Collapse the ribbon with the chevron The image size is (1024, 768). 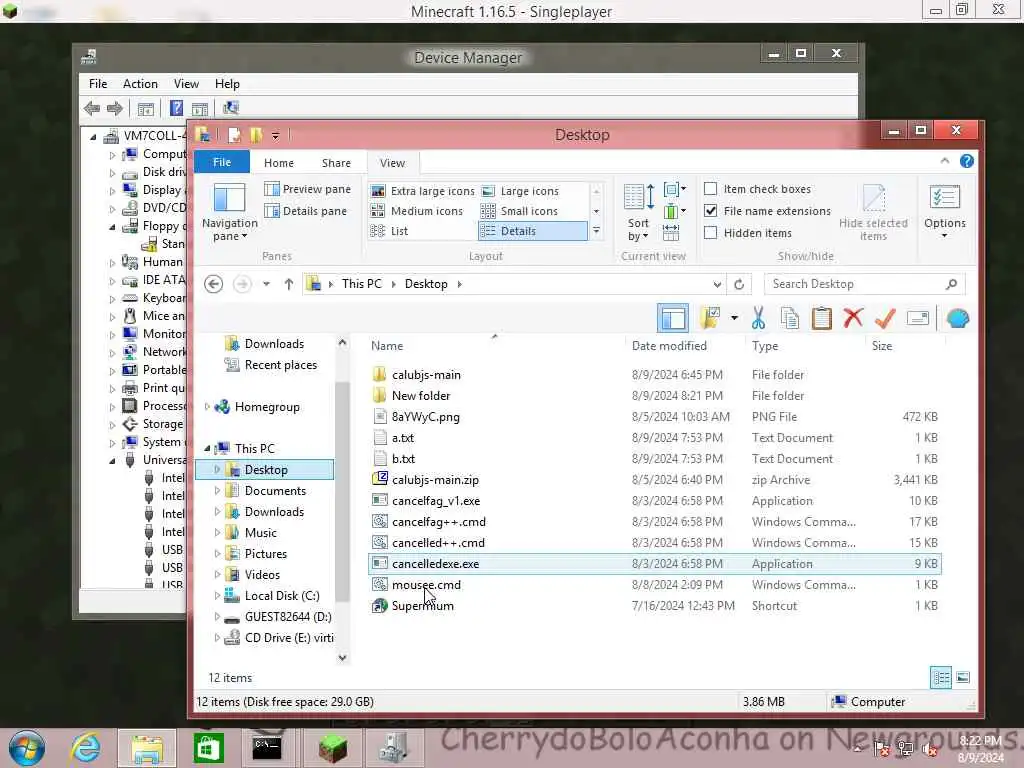pos(944,161)
